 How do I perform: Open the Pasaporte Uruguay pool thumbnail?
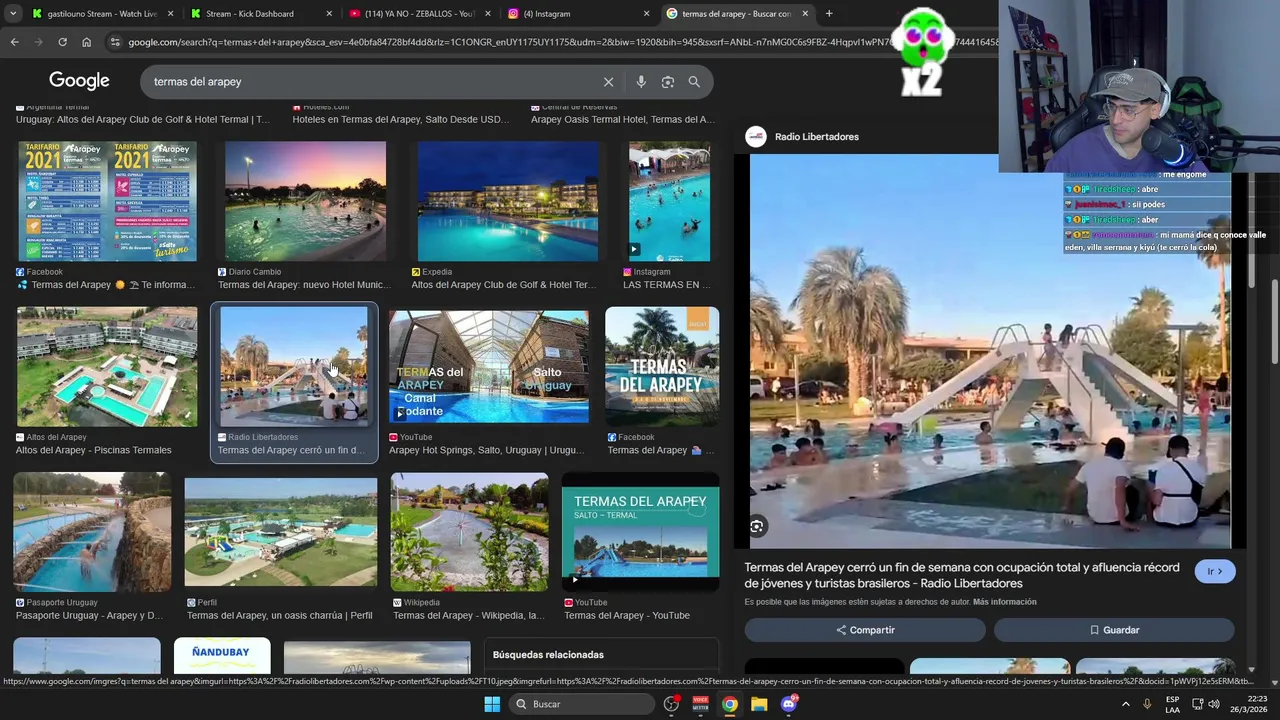click(x=92, y=532)
